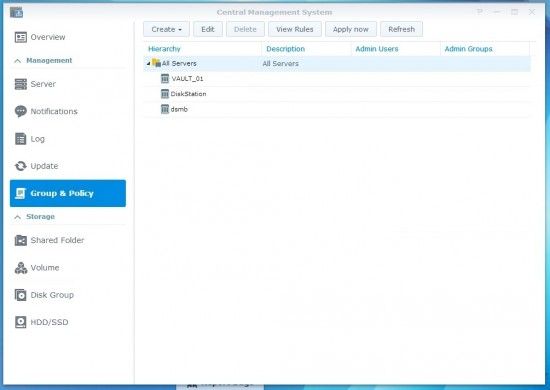550x390 pixels.
Task: Click the Update refresh-arrows icon
Action: coord(21,166)
